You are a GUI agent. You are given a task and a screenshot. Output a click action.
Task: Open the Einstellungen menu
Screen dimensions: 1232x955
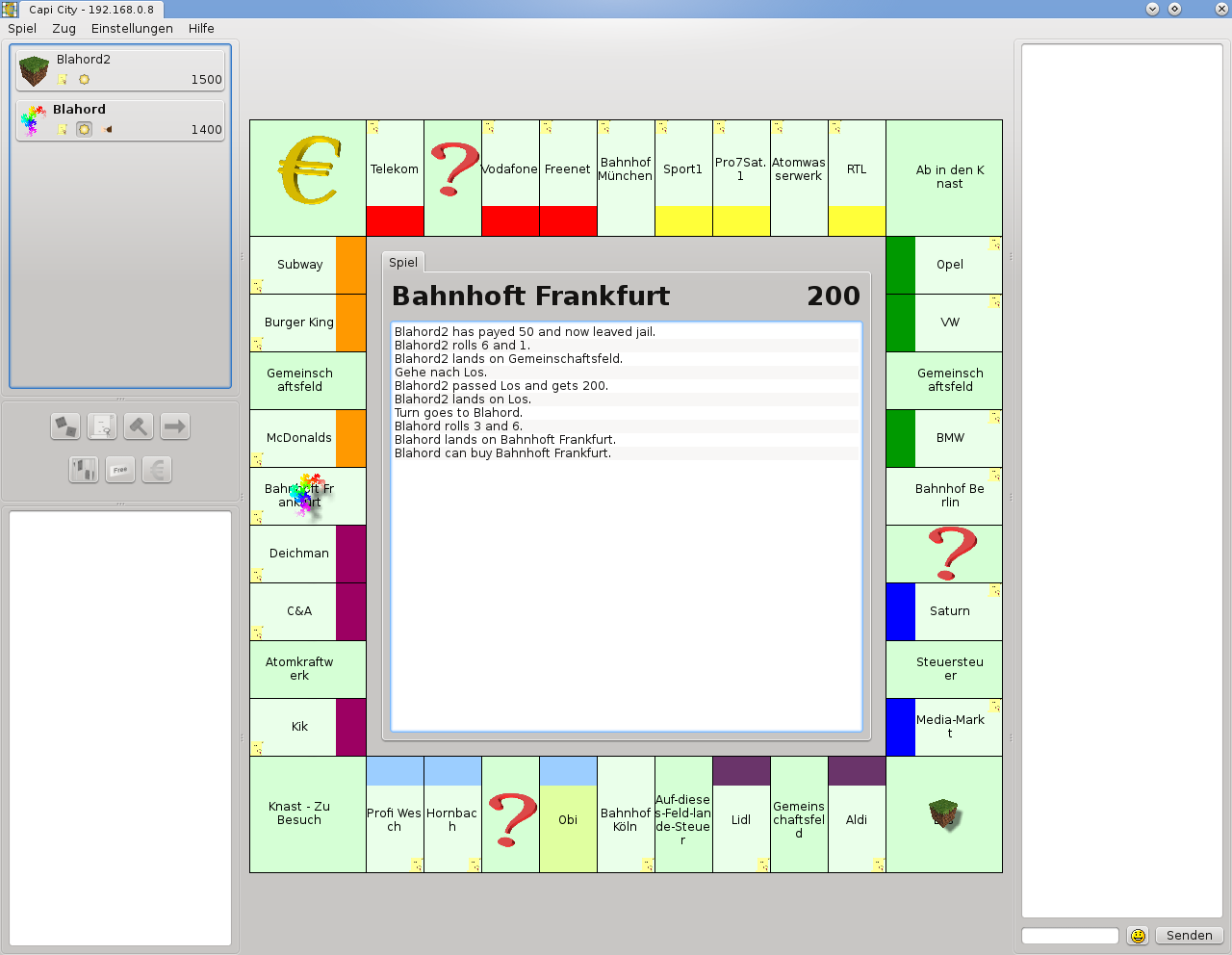[132, 28]
